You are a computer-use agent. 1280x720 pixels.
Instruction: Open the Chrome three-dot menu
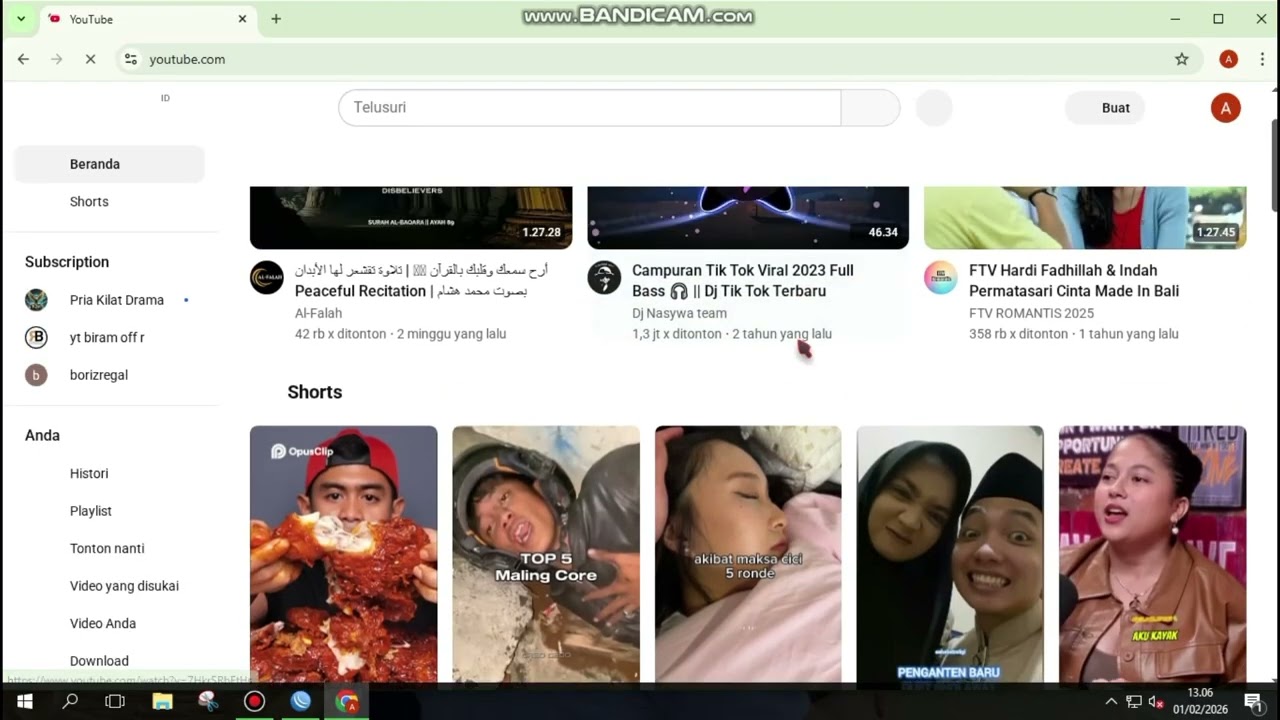point(1262,59)
